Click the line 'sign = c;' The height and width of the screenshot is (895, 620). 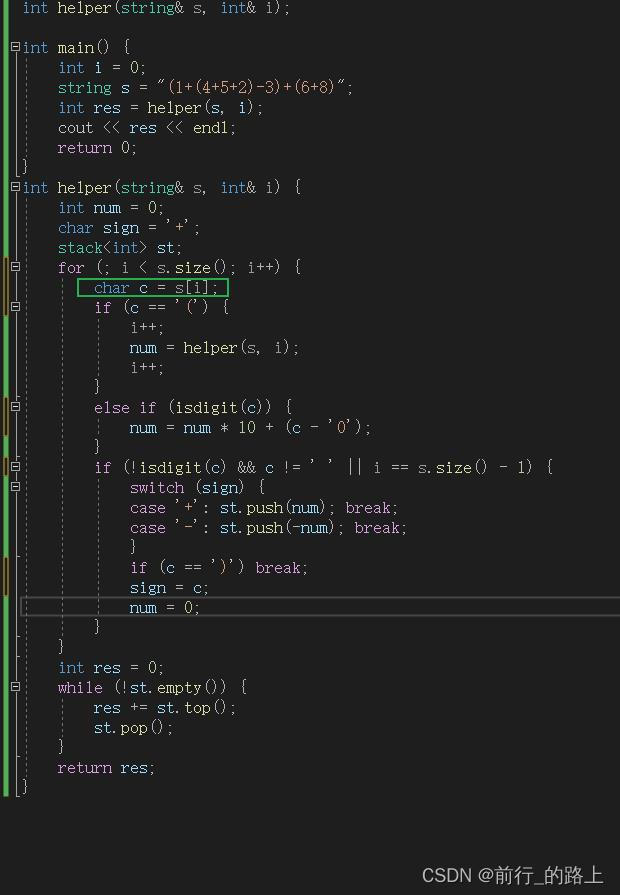pyautogui.click(x=169, y=587)
